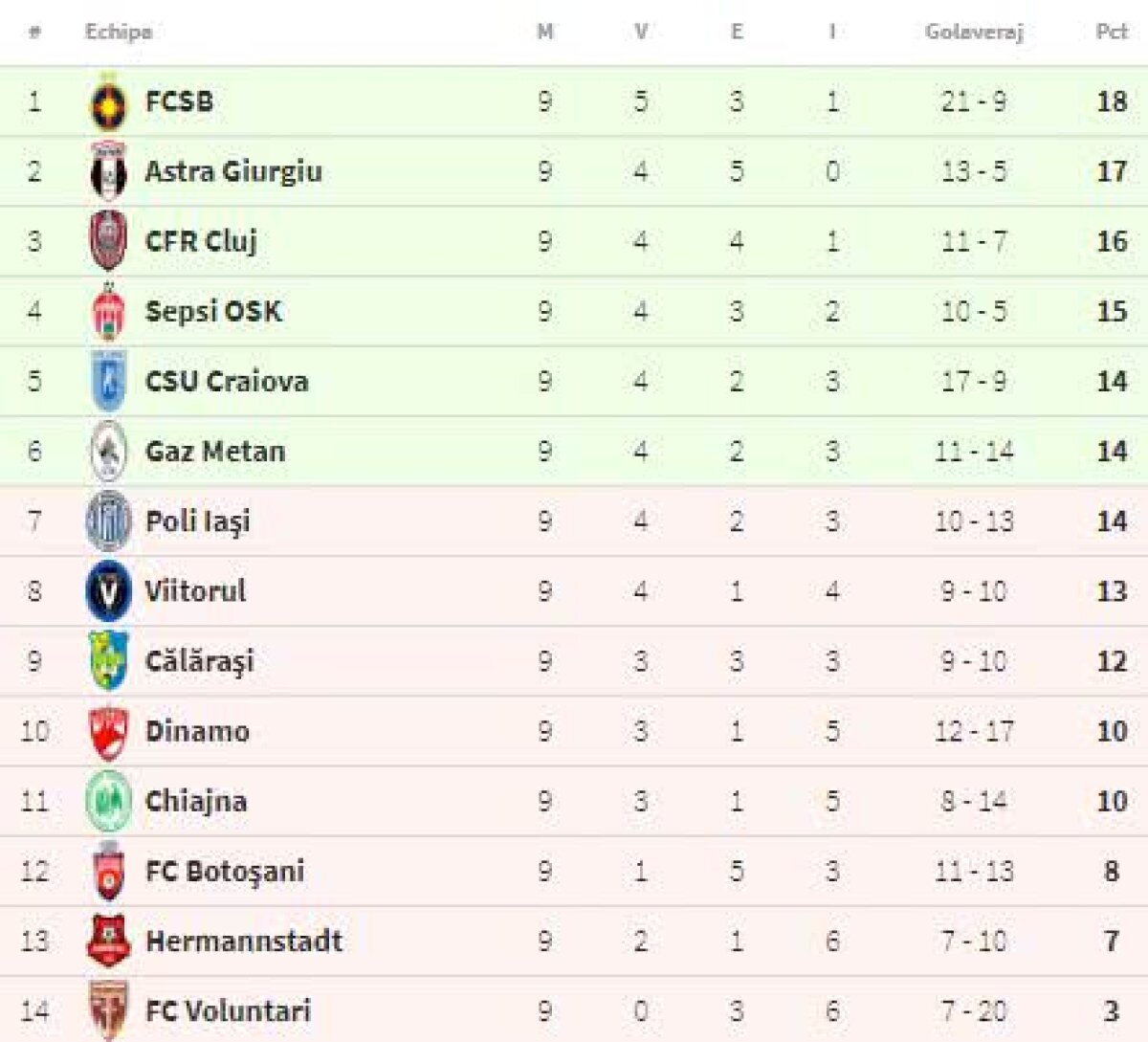Open the Gaz Metan team link

click(215, 452)
